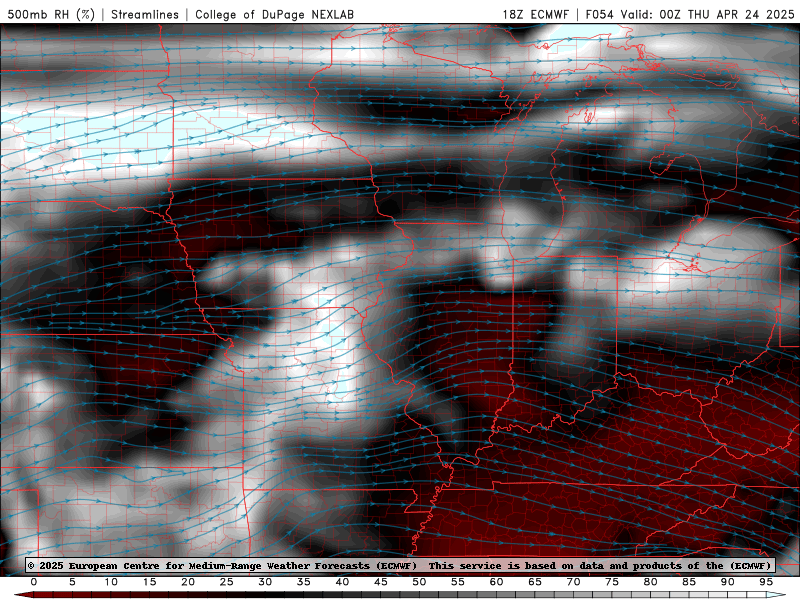Select the '95' value on color scale
The width and height of the screenshot is (800, 600).
pos(766,582)
